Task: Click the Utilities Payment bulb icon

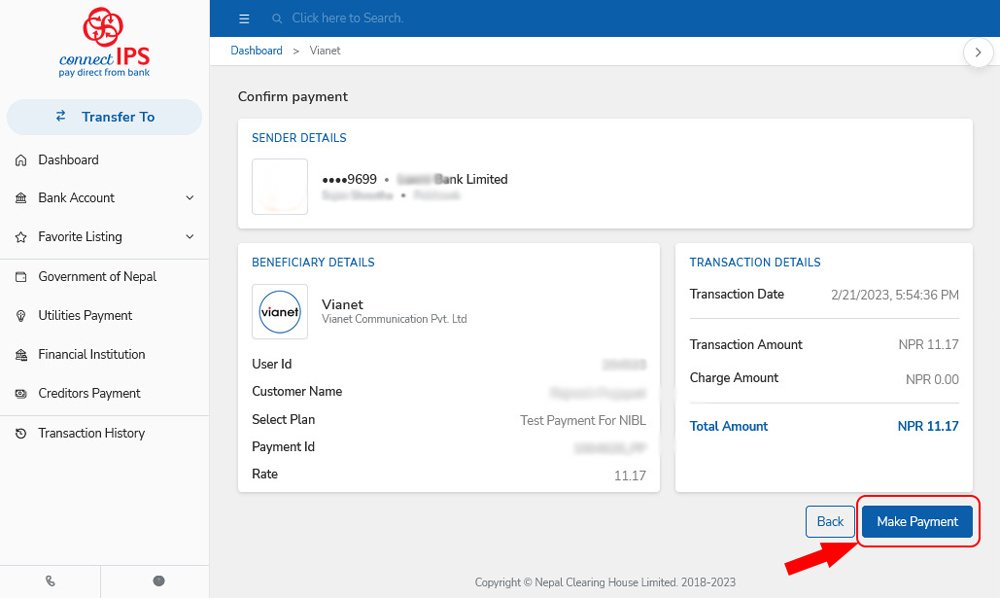Action: 21,316
